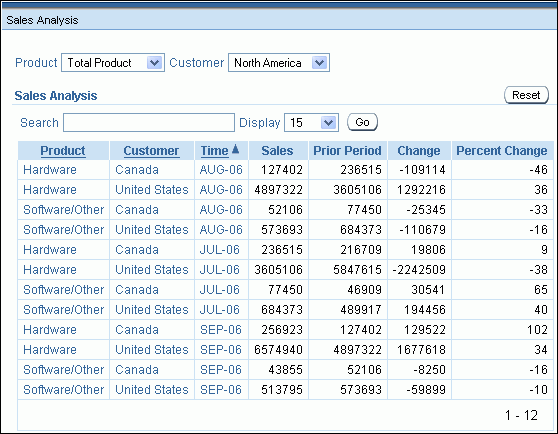Click the 1 - 12 pagination indicator
558x434 pixels.
521,415
